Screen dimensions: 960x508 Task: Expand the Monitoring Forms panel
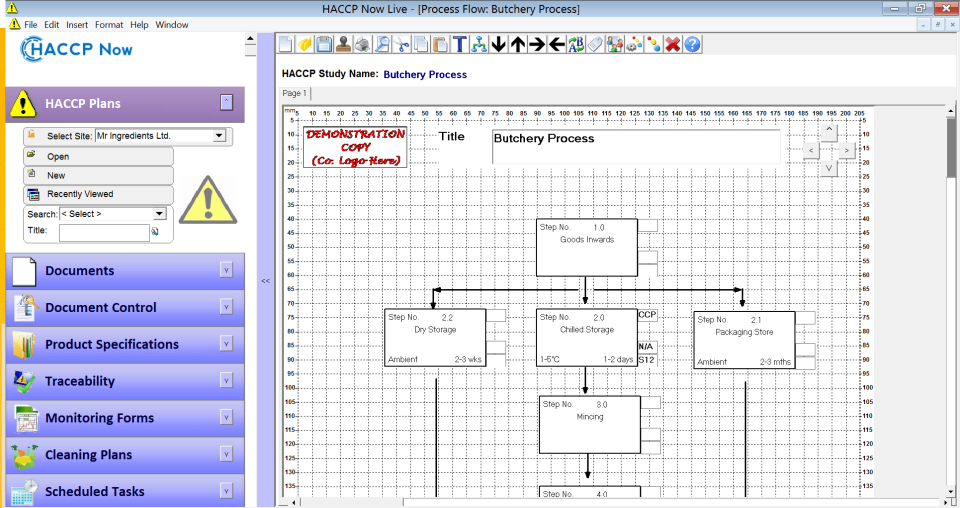click(227, 417)
